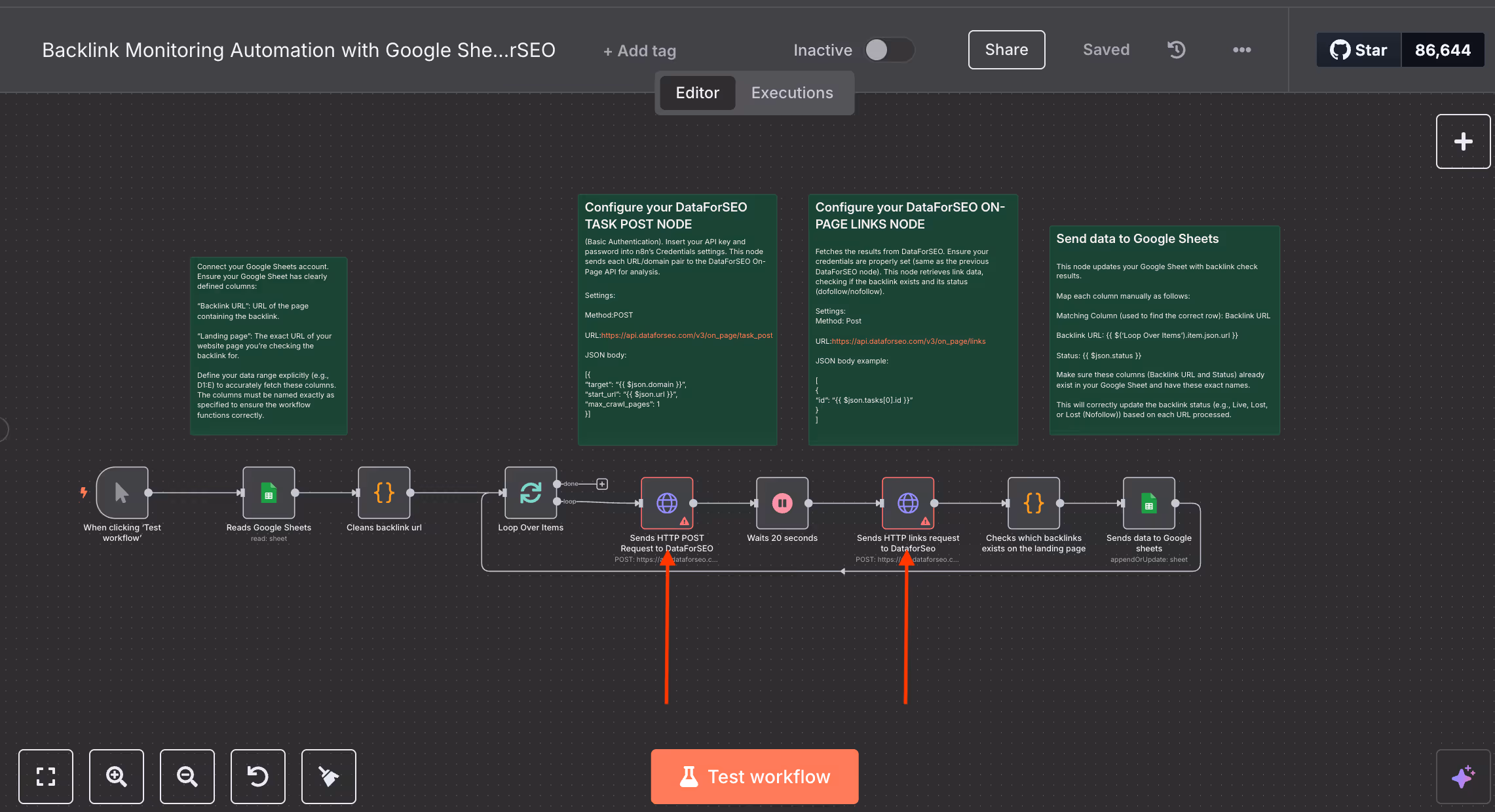Click the Saved status label
Screen dimensions: 1495x812
click(x=1107, y=50)
